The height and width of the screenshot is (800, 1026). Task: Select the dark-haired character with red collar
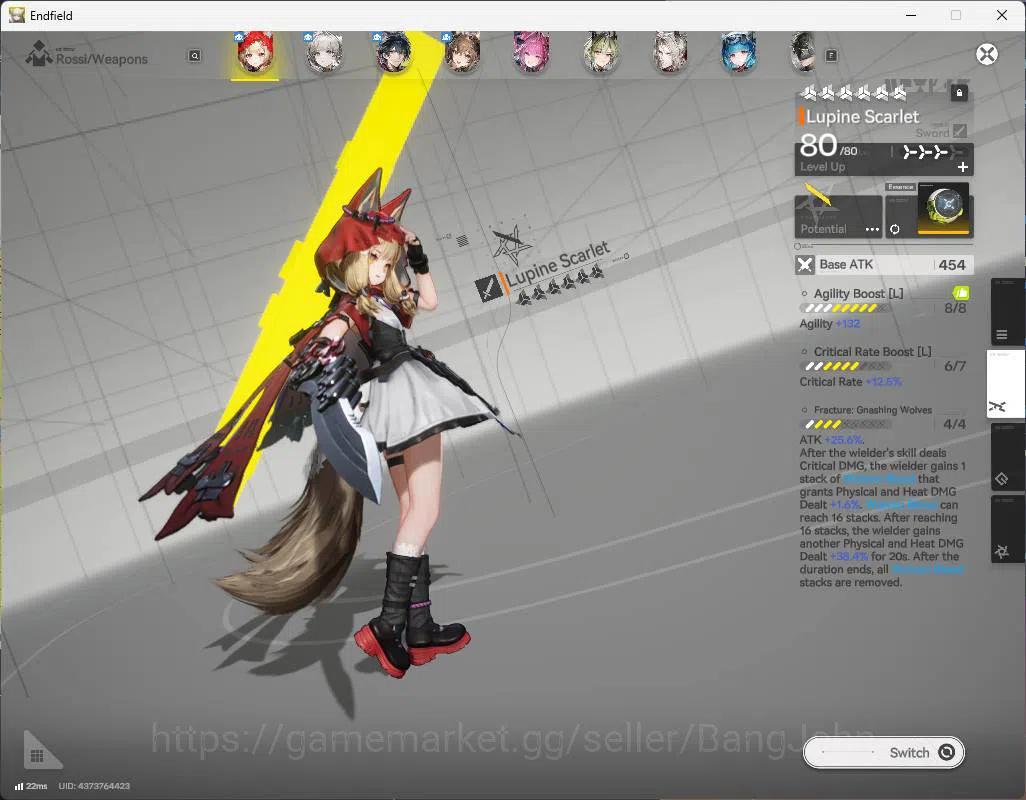click(x=393, y=52)
